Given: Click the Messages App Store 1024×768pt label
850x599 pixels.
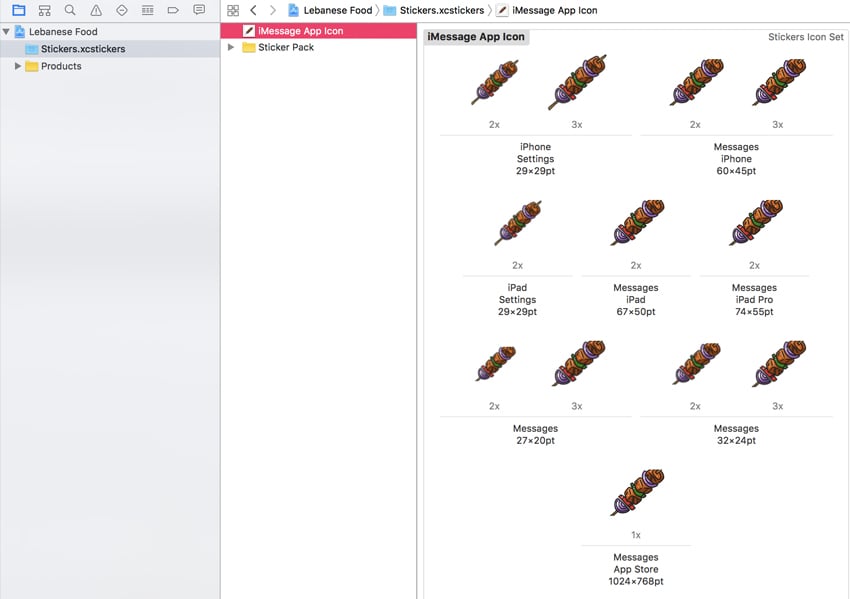Looking at the screenshot, I should click(x=636, y=569).
